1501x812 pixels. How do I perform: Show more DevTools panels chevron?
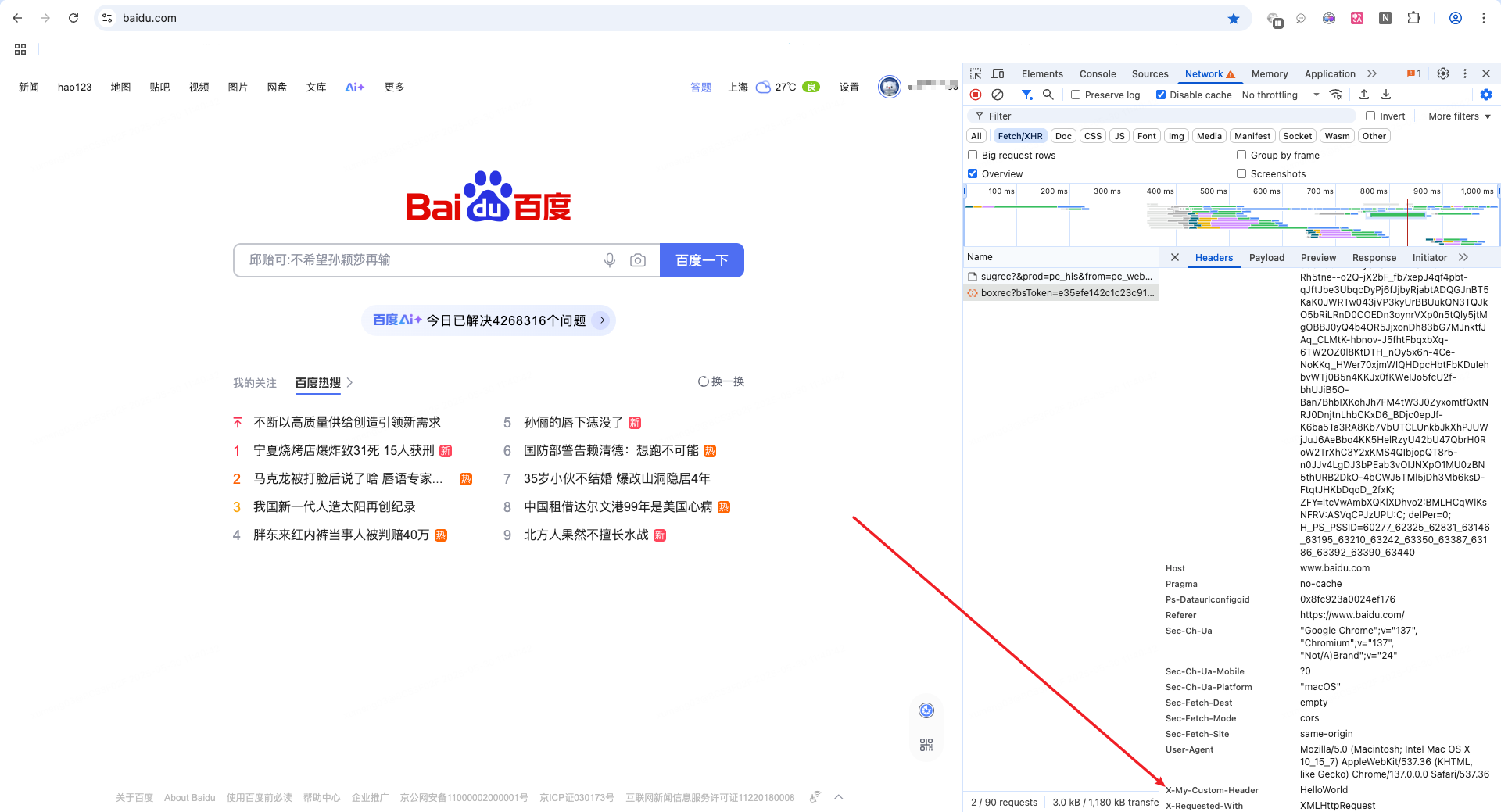(x=1372, y=73)
